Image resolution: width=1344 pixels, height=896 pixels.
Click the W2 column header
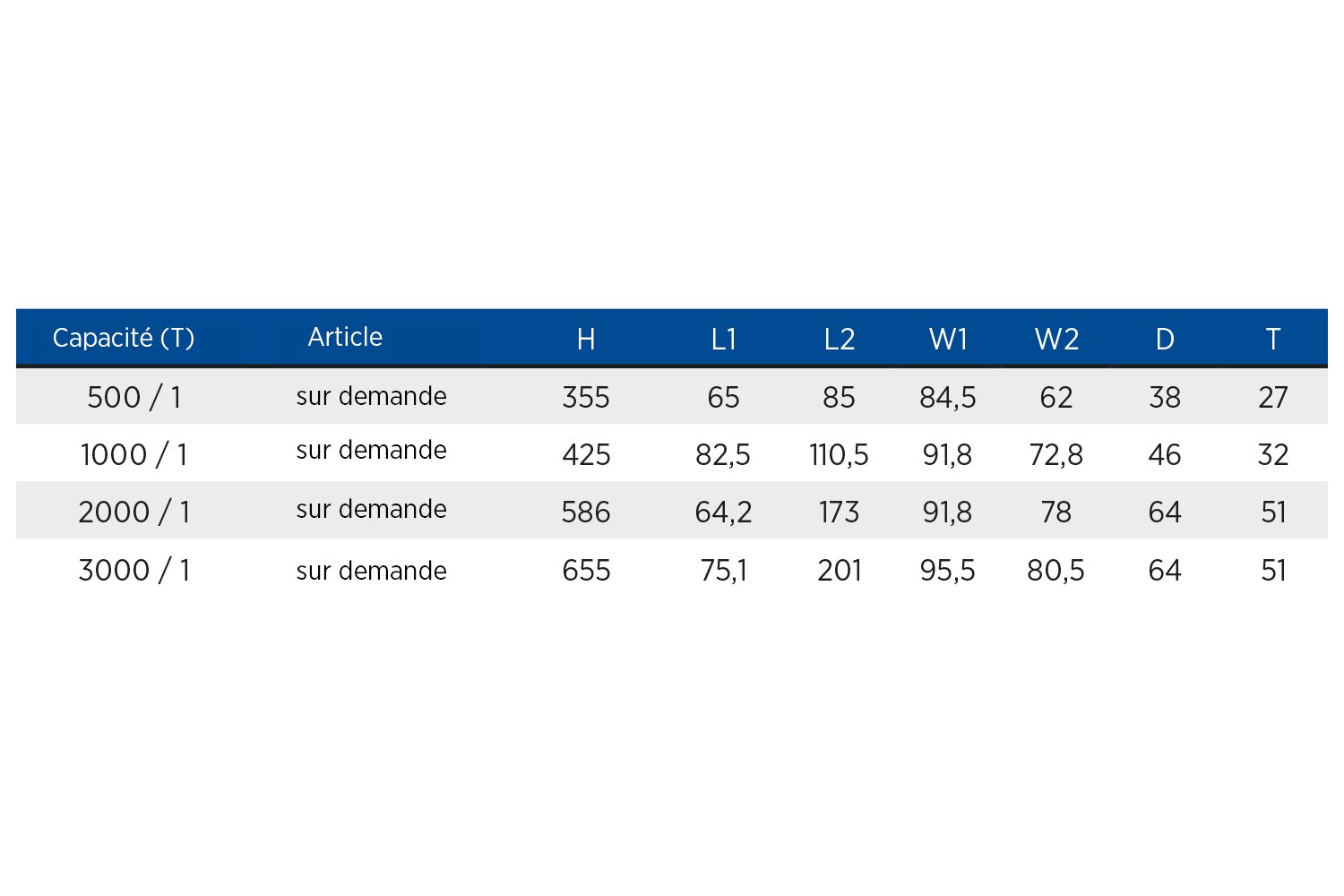coord(1056,339)
